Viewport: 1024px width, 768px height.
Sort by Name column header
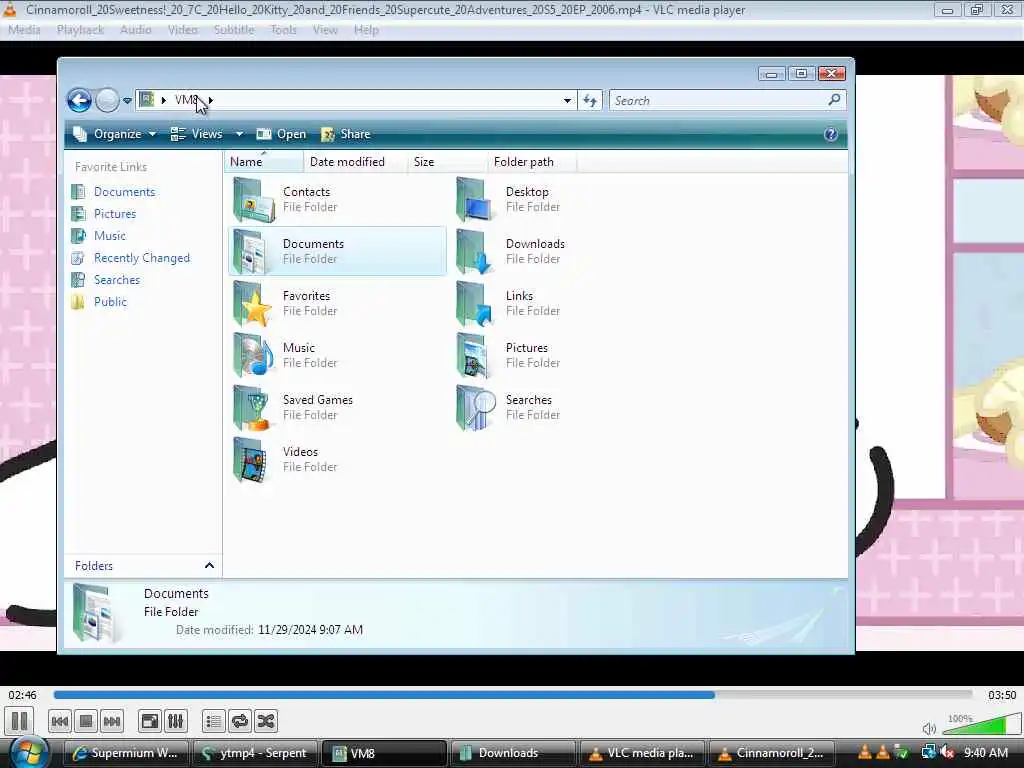coord(264,162)
